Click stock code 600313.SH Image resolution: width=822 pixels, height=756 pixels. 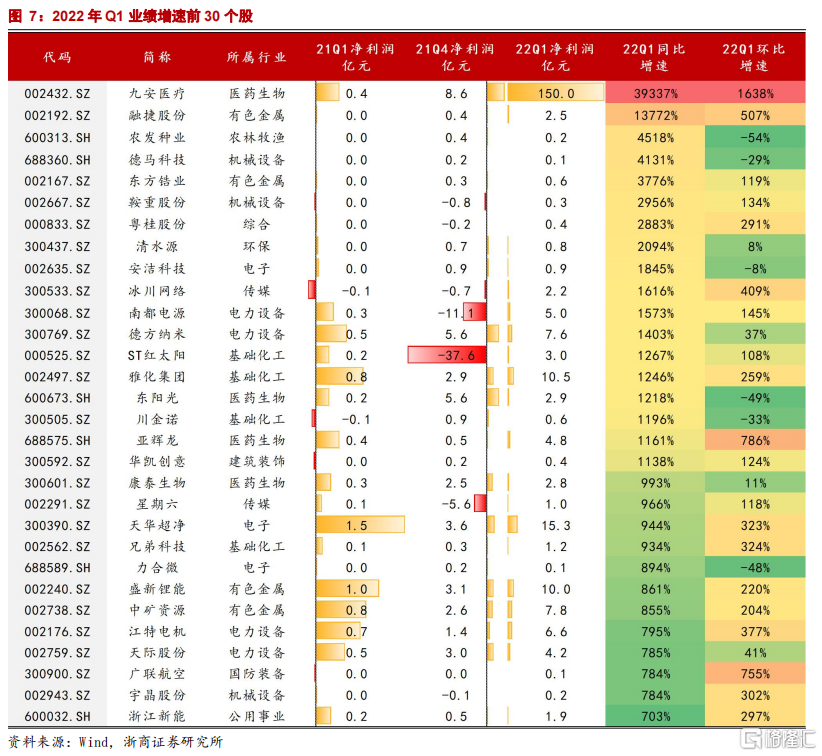point(57,138)
